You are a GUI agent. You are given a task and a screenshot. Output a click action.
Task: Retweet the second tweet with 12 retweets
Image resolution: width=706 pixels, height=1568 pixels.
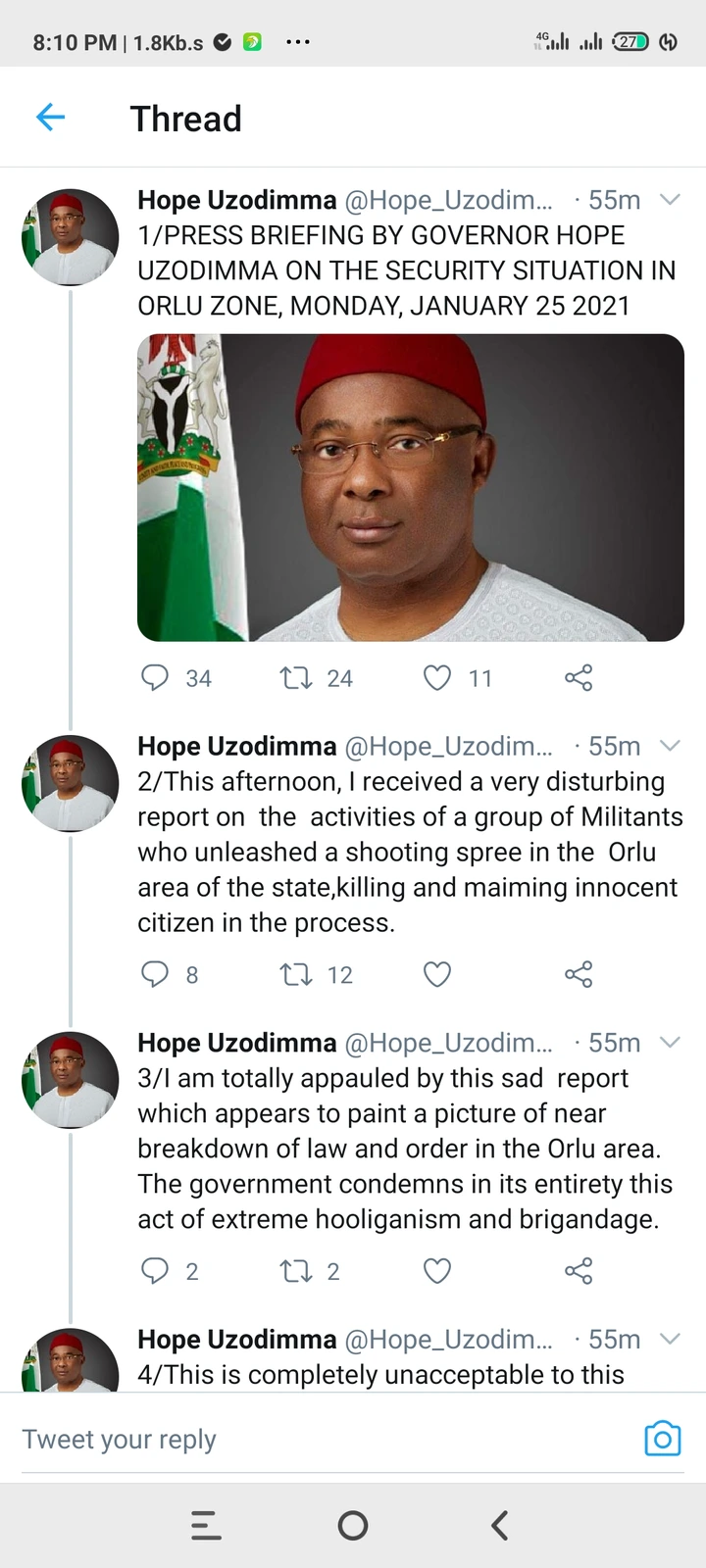[295, 974]
